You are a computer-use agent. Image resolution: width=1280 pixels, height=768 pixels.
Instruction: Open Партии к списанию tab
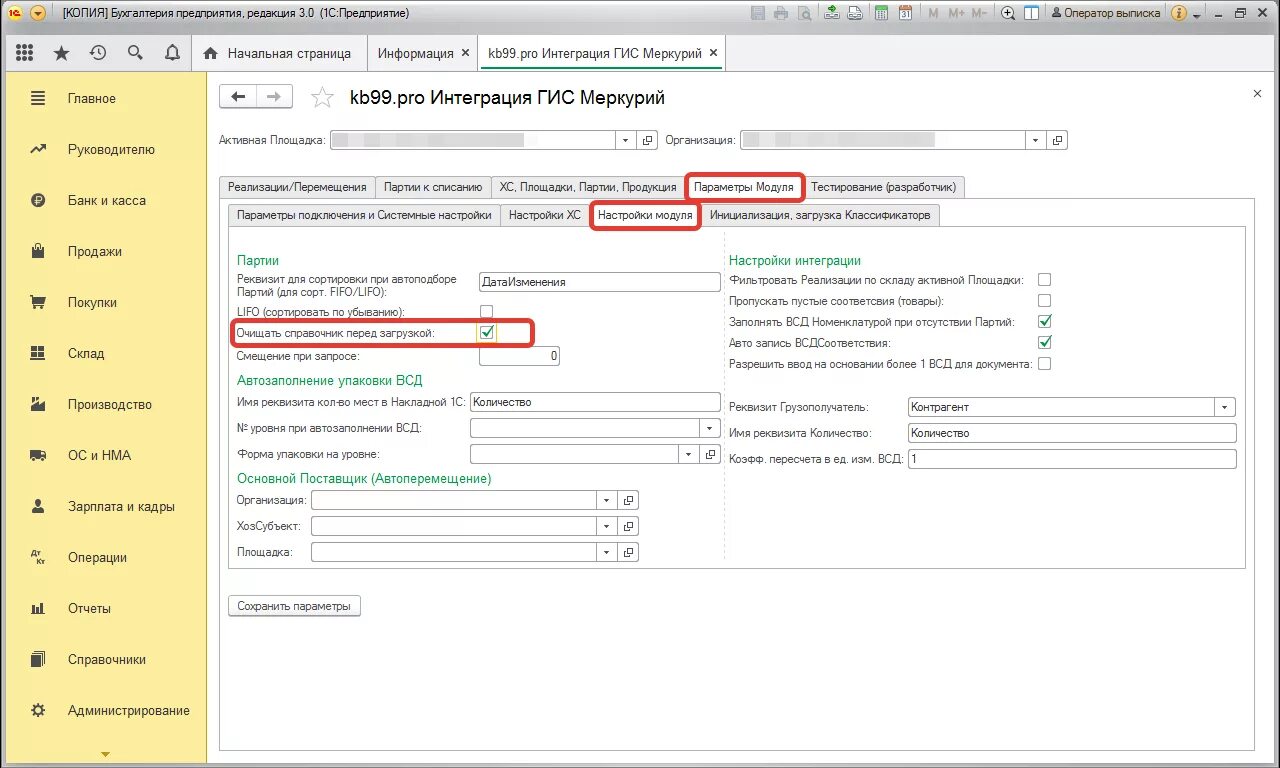click(x=433, y=187)
